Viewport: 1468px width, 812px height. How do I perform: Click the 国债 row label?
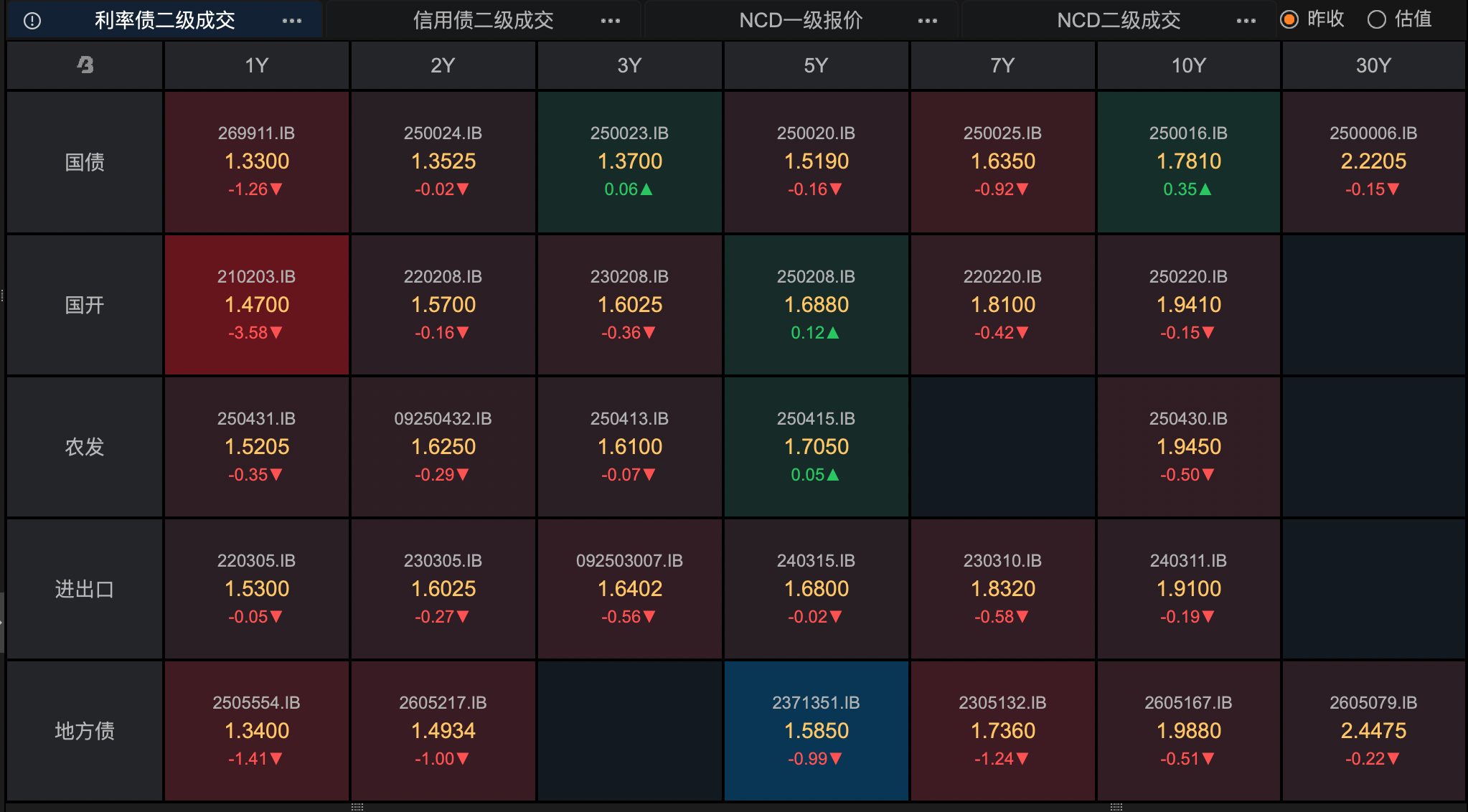point(85,162)
